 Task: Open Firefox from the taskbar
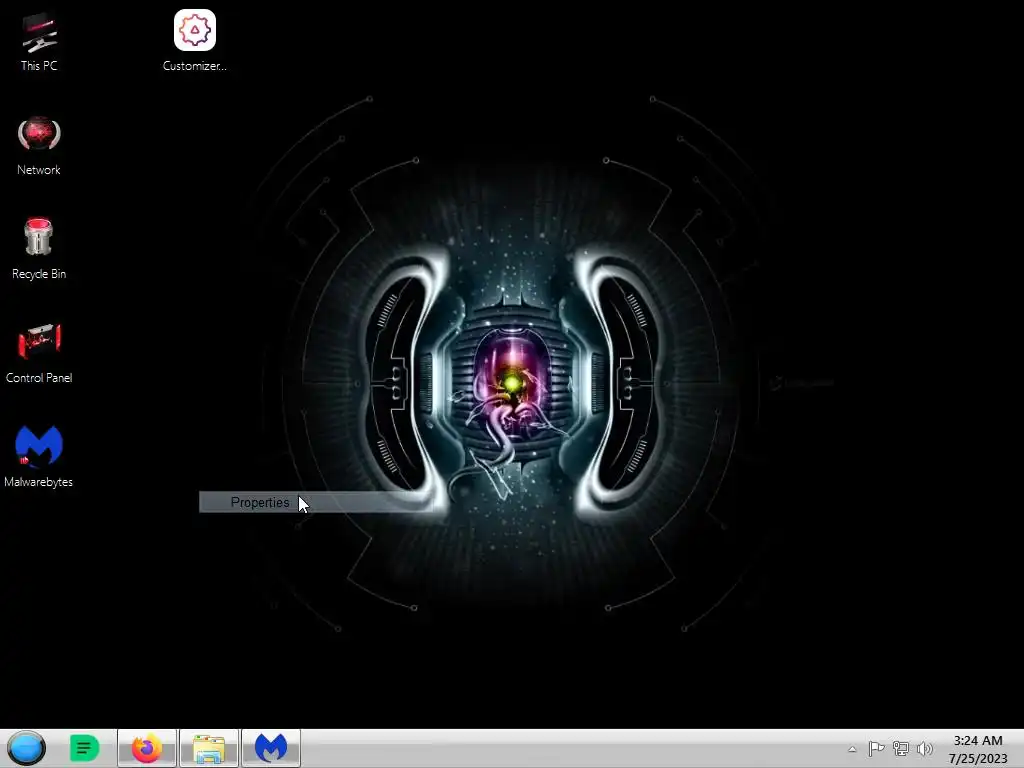[147, 748]
